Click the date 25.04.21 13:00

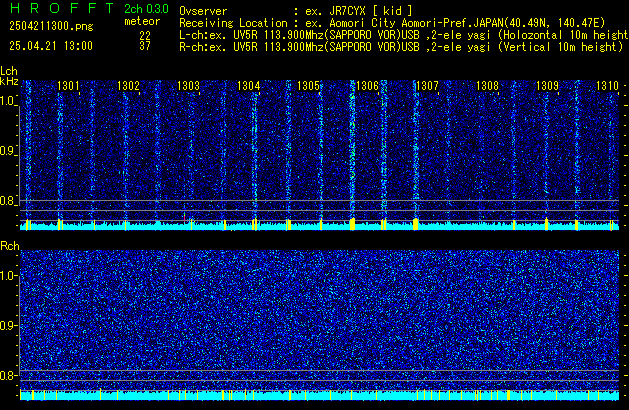click(51, 46)
